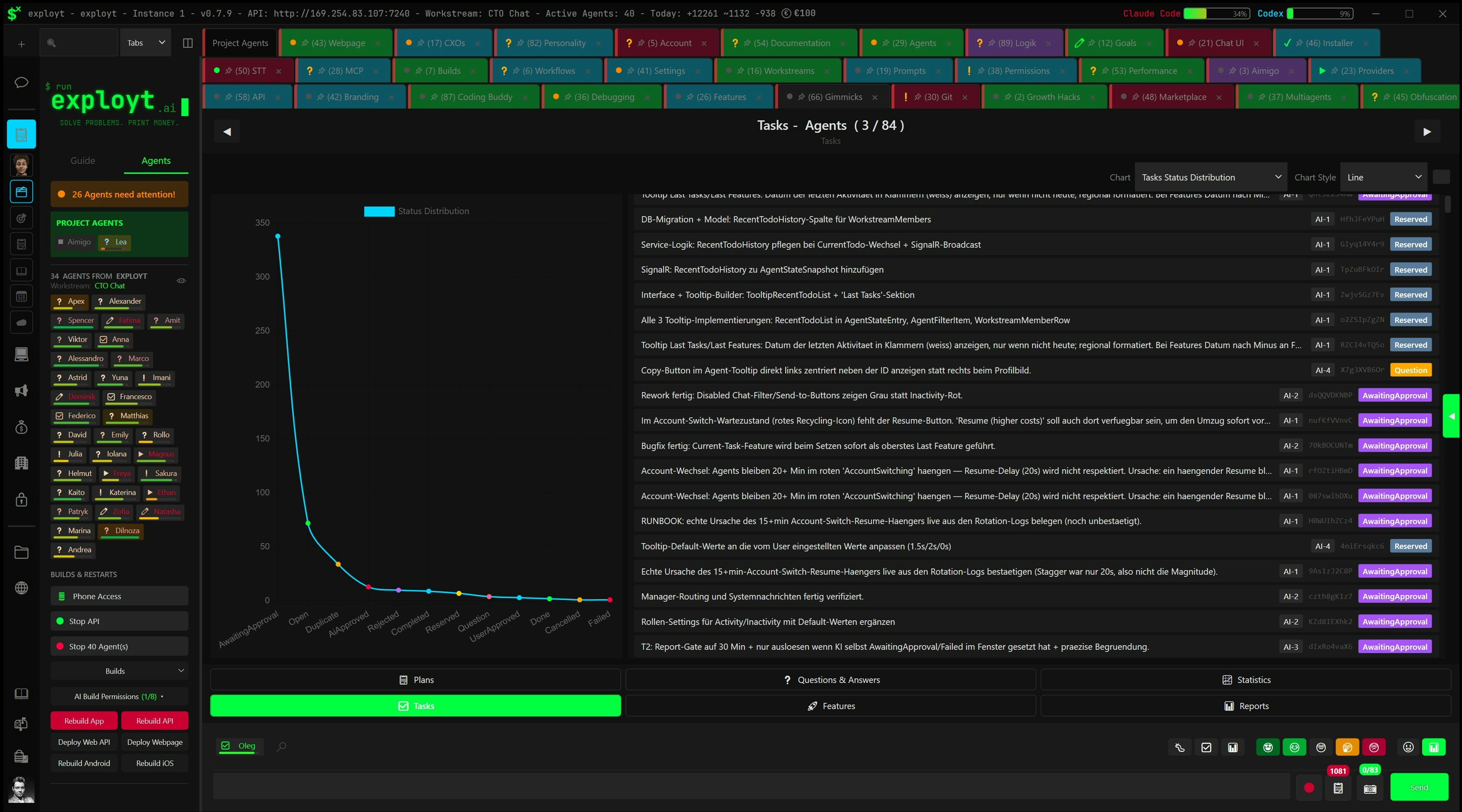Click the Stop 40 Agent(s) button
Viewport: 1462px width, 812px height.
[119, 646]
